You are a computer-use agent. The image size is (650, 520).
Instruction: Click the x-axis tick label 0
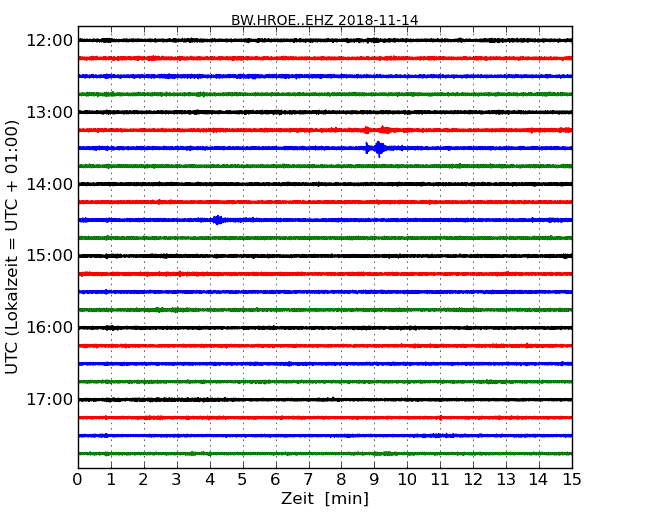tap(78, 480)
